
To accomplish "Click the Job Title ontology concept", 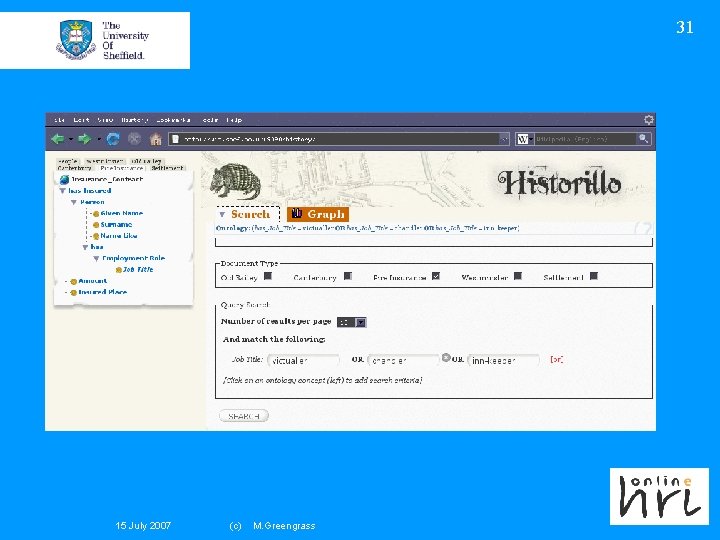I will tap(138, 270).
